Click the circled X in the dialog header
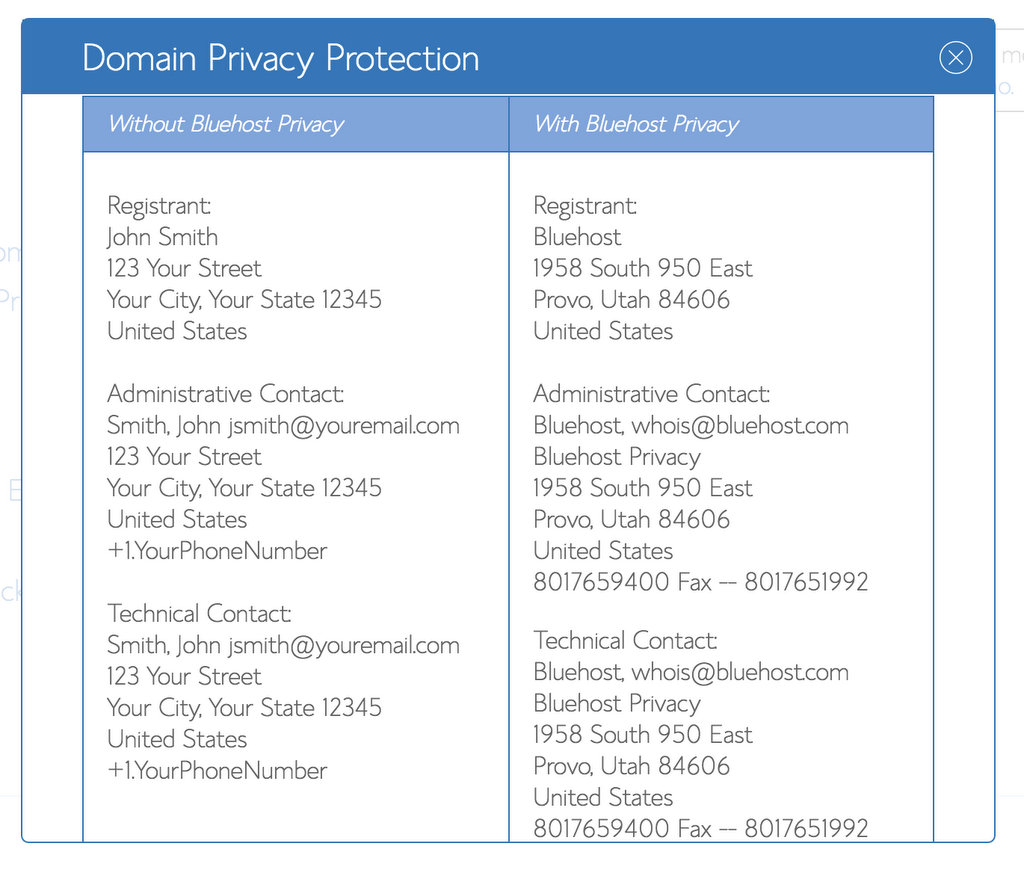Image resolution: width=1024 pixels, height=873 pixels. [x=956, y=57]
